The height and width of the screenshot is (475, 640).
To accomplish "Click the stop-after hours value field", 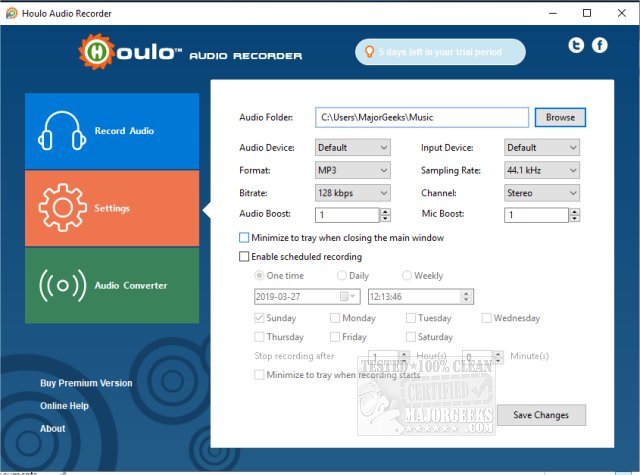I will [384, 357].
